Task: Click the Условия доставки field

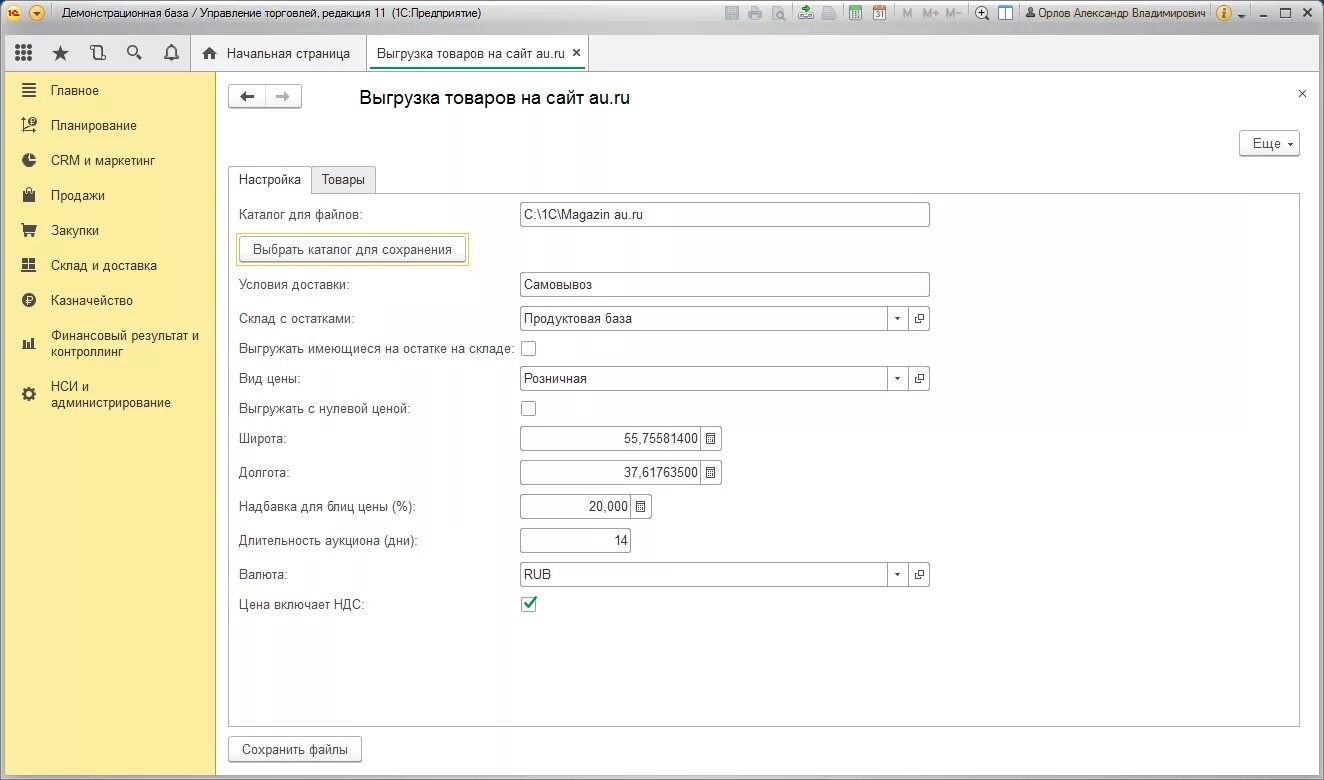Action: point(725,284)
